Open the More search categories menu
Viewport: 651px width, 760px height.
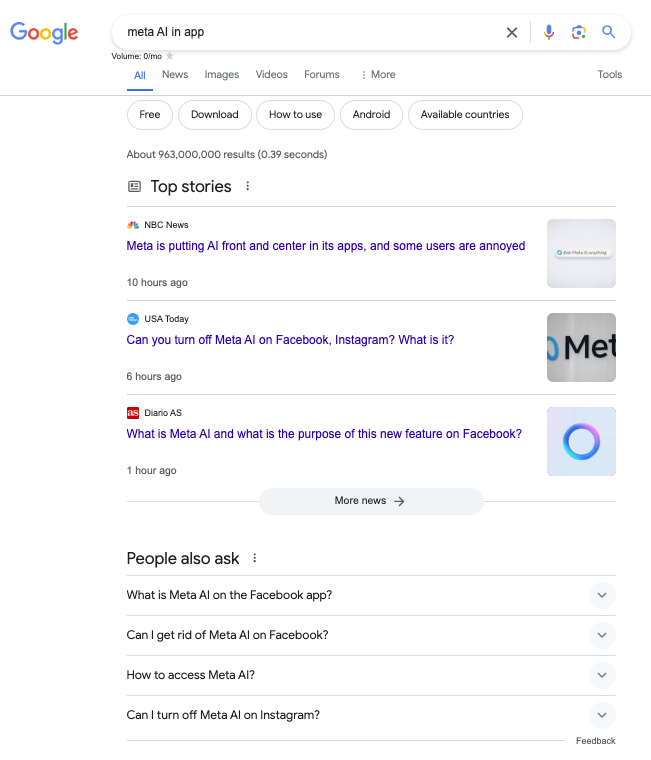[378, 75]
